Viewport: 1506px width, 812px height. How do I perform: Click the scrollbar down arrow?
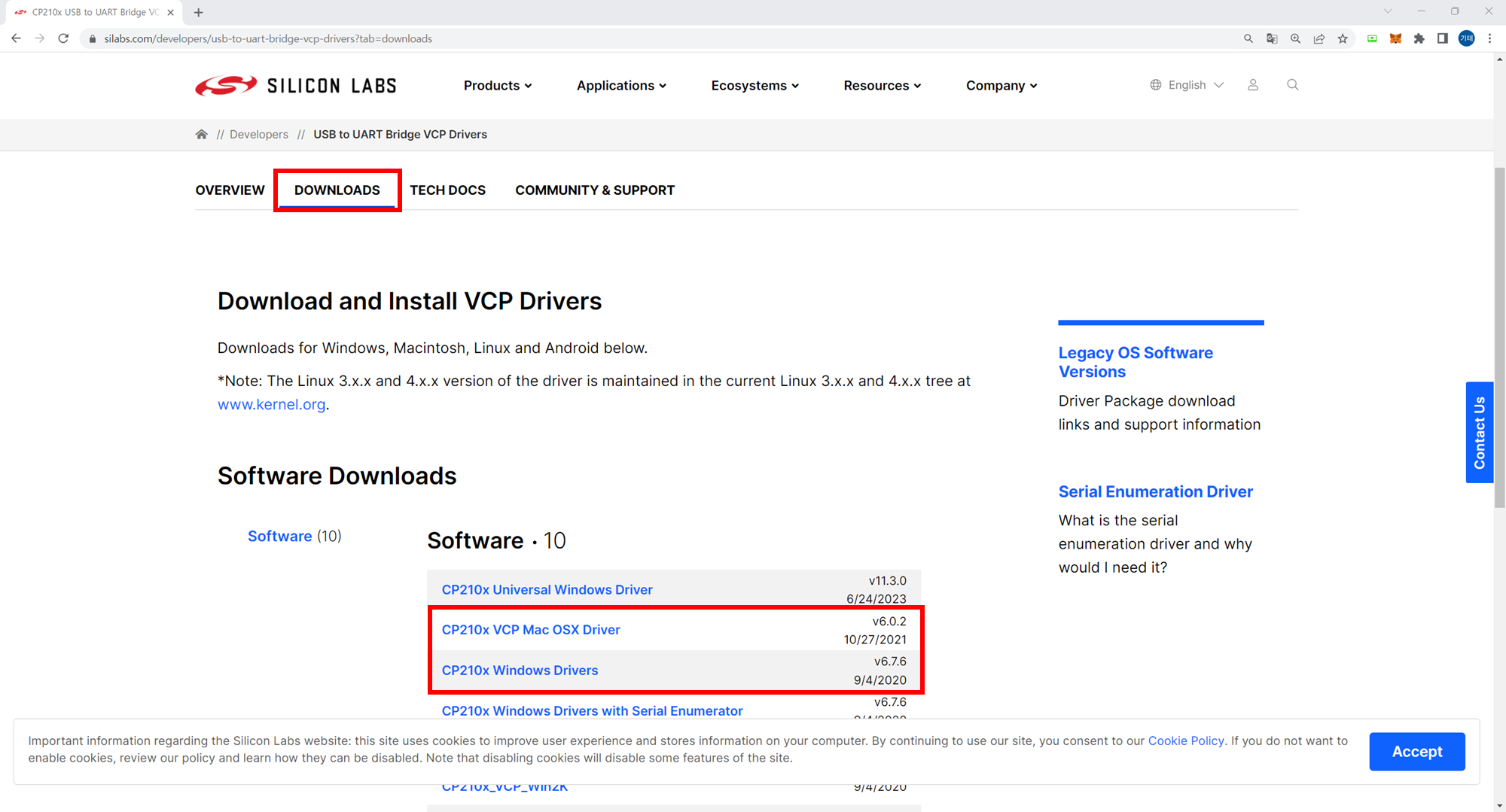click(1499, 806)
